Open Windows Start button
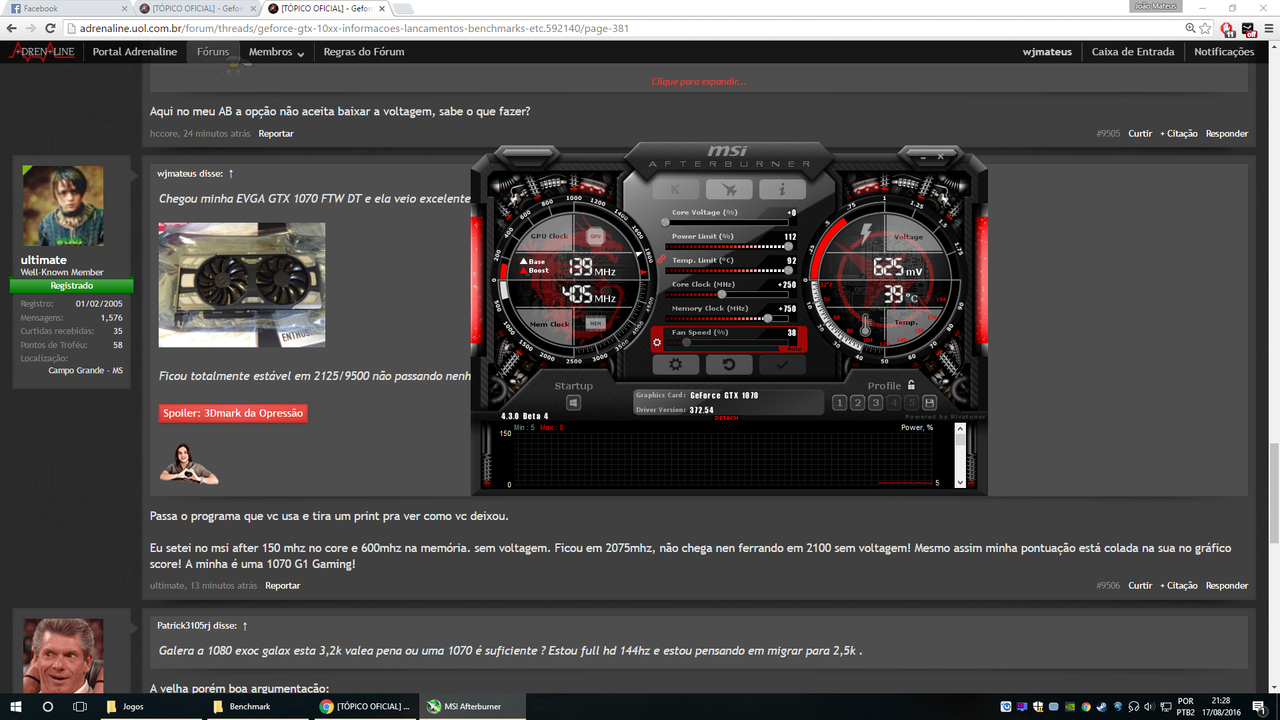Viewport: 1280px width, 720px height. tap(14, 706)
